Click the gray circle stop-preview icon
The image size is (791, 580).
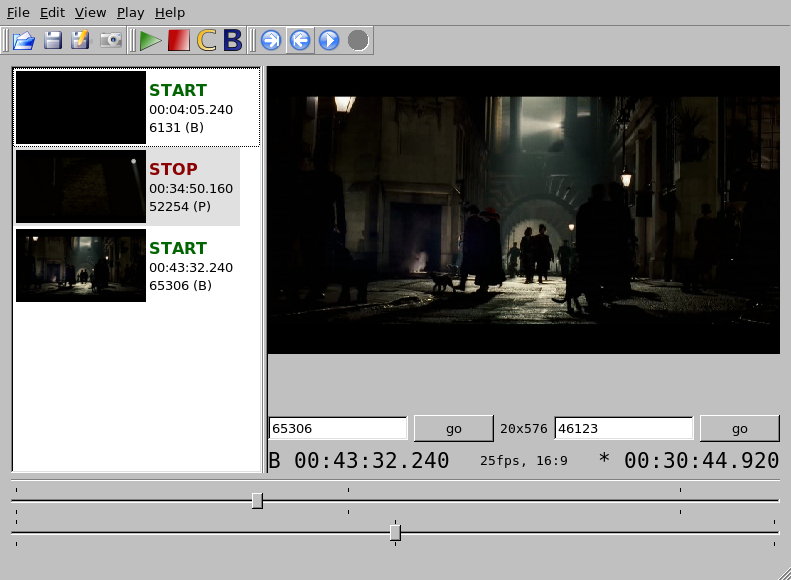click(x=358, y=40)
